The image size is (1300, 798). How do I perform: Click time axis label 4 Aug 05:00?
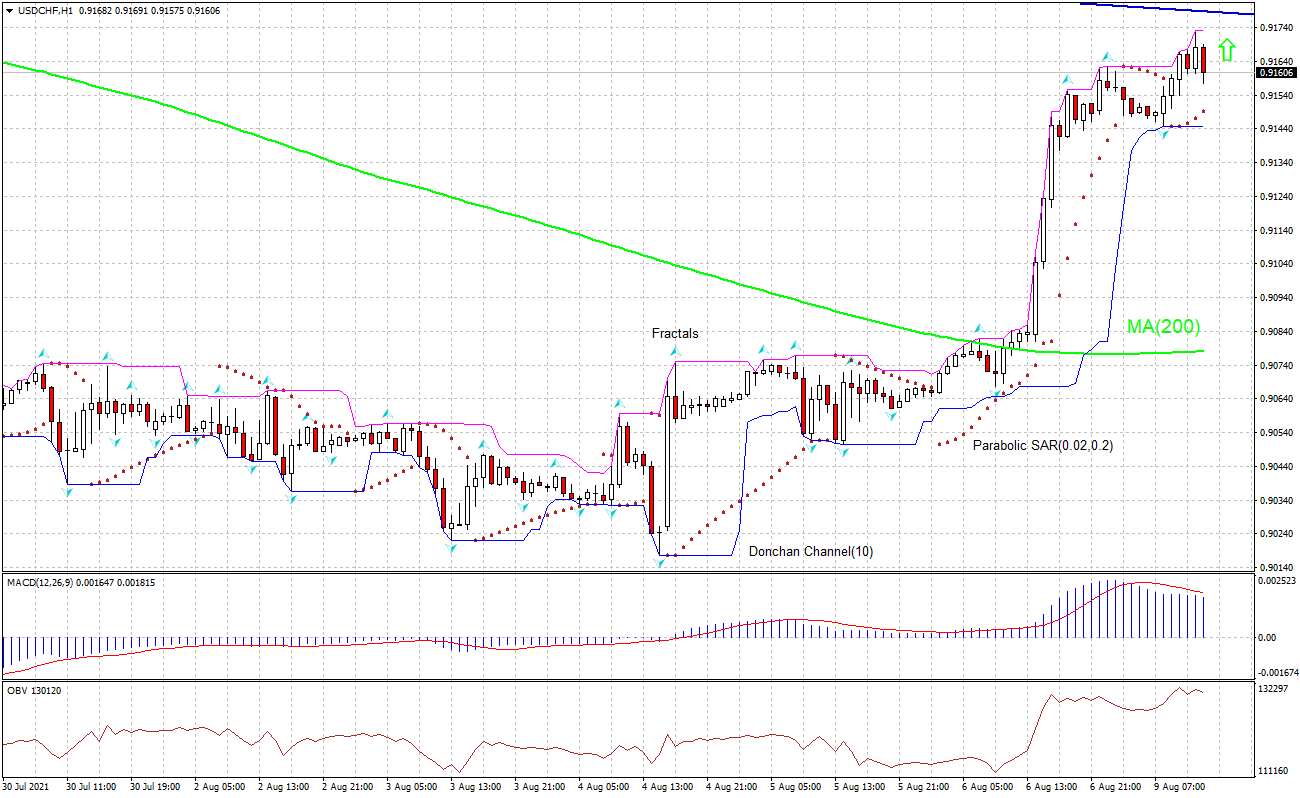[604, 787]
